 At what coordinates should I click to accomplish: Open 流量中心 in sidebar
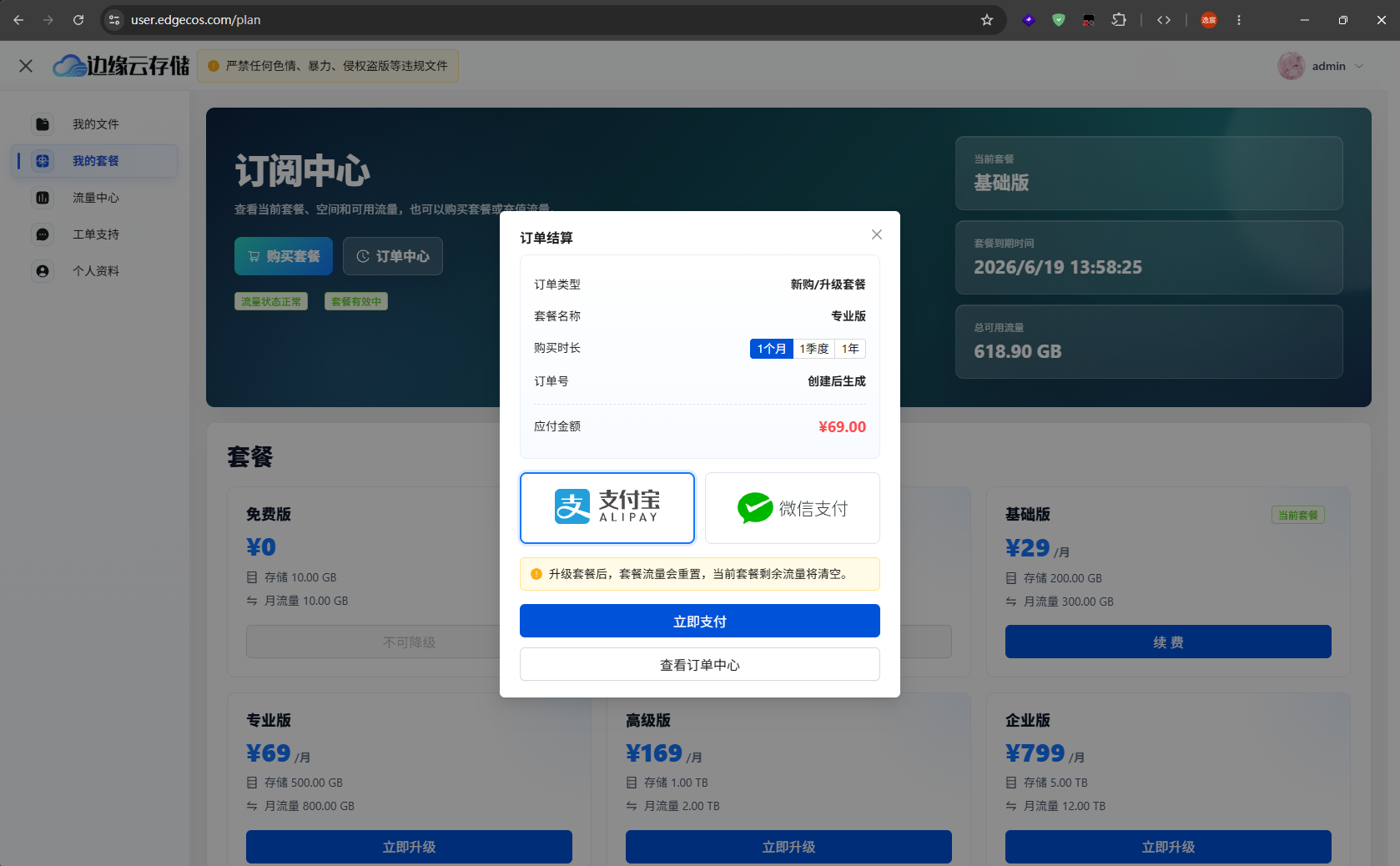95,198
